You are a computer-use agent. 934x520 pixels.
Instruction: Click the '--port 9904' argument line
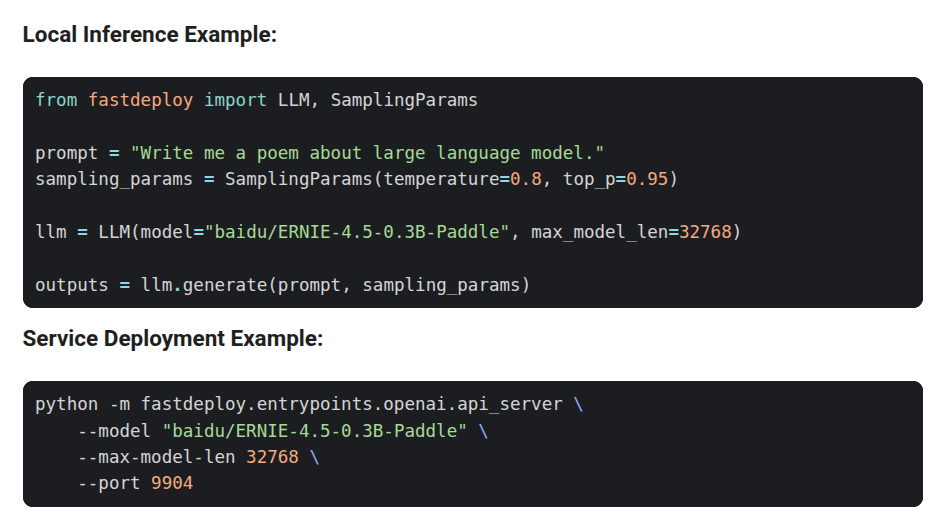point(135,483)
